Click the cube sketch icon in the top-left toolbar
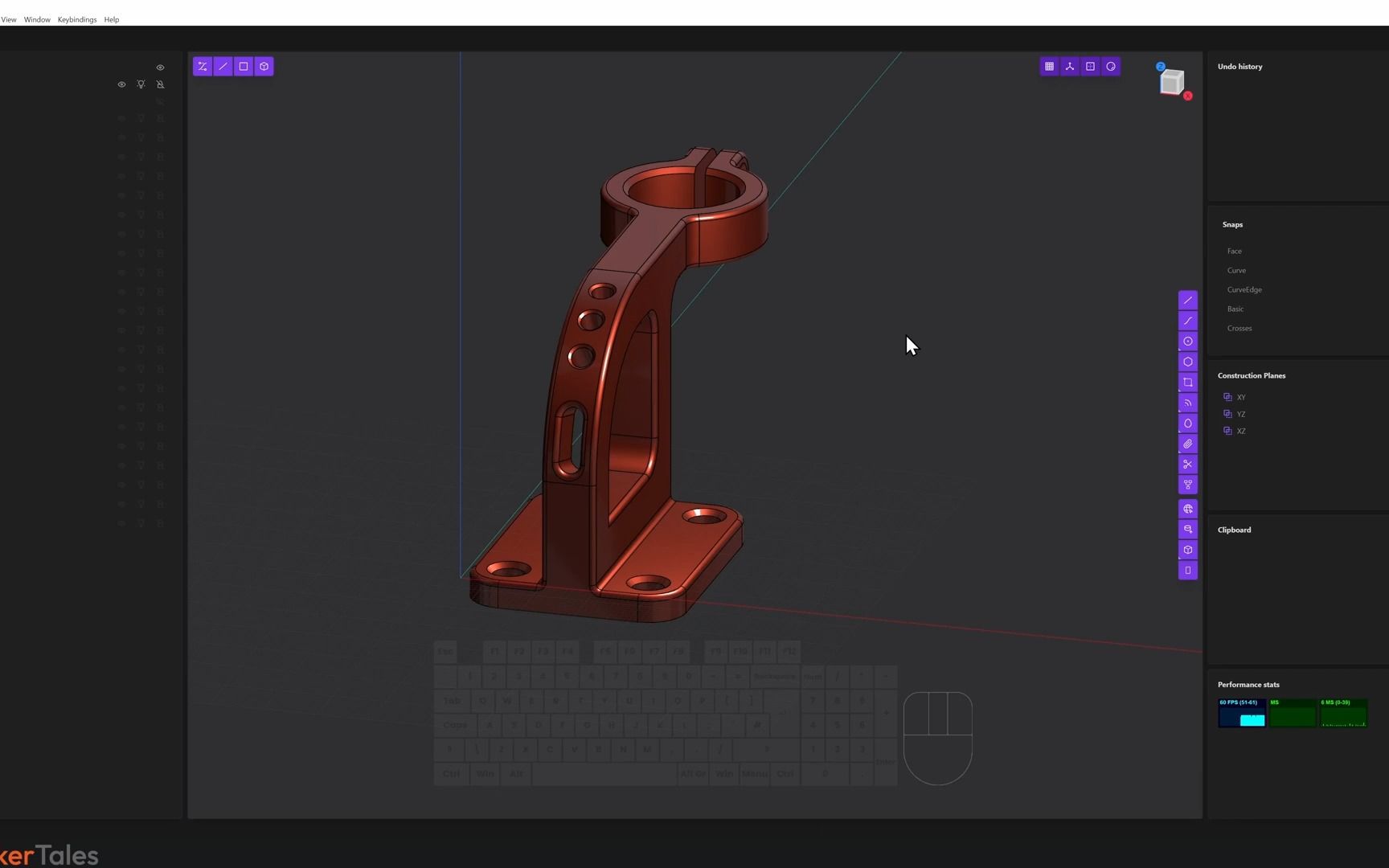Screen dimensions: 1389x868 (264, 66)
